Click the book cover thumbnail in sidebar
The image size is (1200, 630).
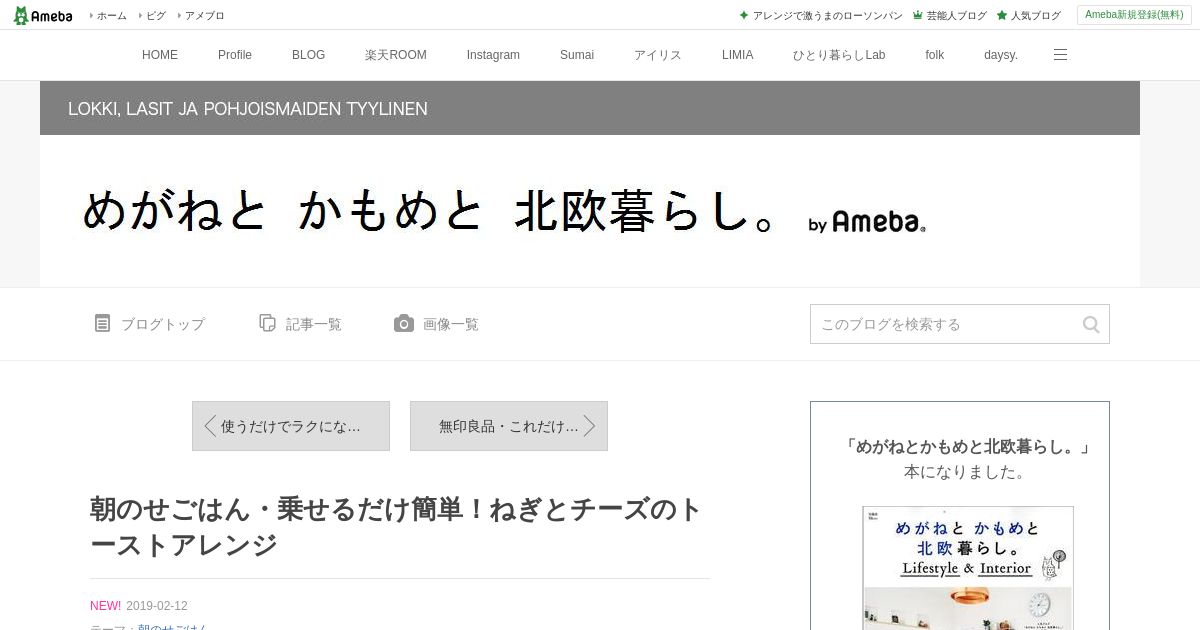click(x=968, y=568)
